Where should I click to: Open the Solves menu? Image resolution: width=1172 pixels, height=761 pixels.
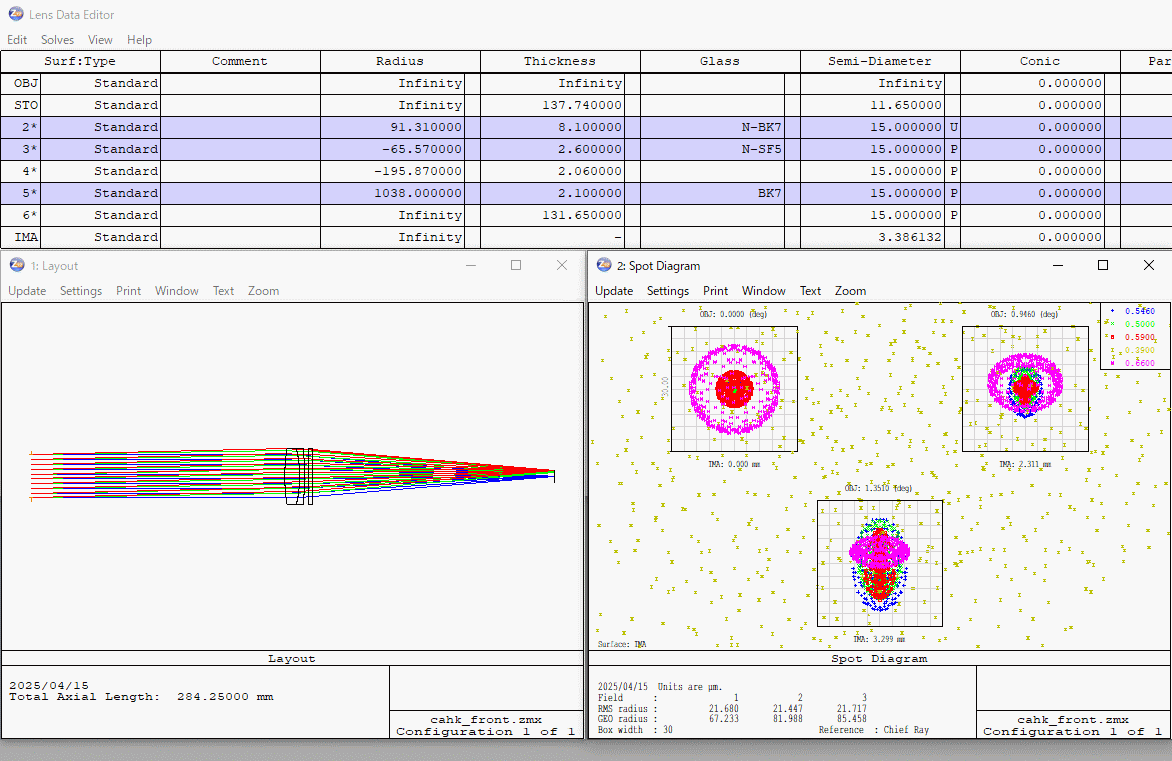pos(58,40)
